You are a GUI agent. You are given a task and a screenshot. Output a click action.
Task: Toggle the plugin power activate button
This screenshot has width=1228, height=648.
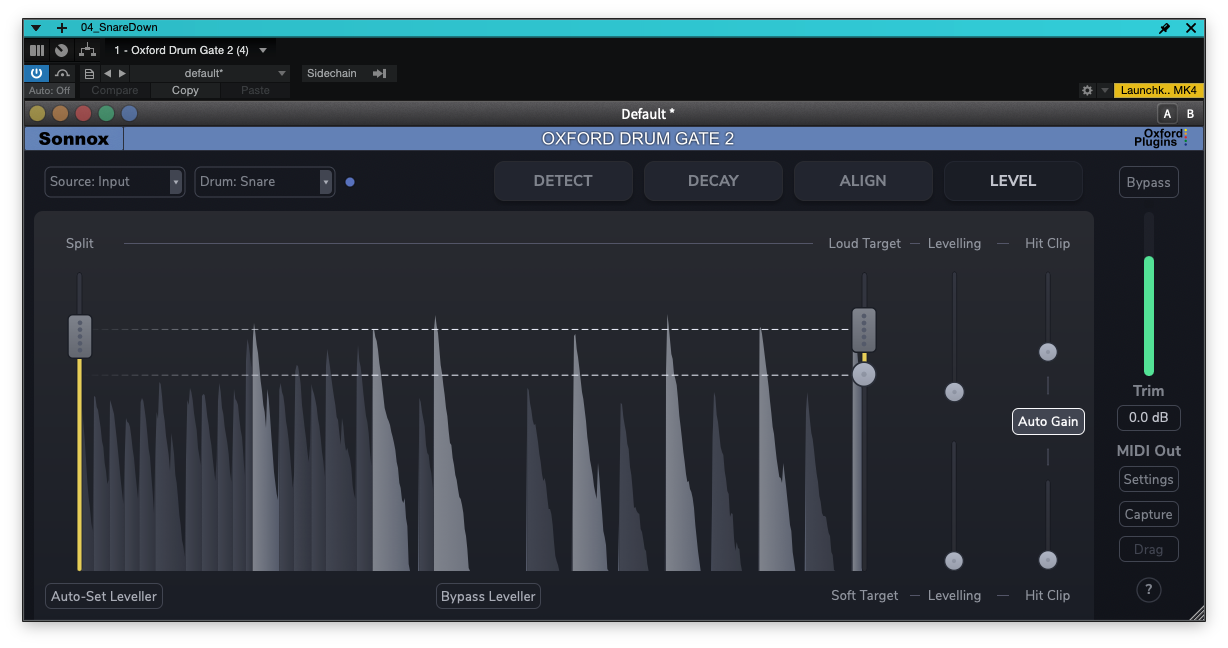tap(36, 73)
